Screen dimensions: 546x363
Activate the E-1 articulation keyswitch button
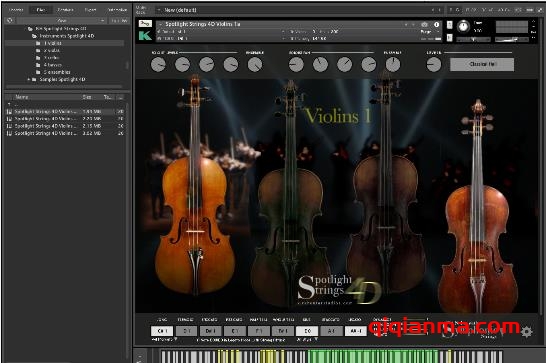click(x=235, y=331)
